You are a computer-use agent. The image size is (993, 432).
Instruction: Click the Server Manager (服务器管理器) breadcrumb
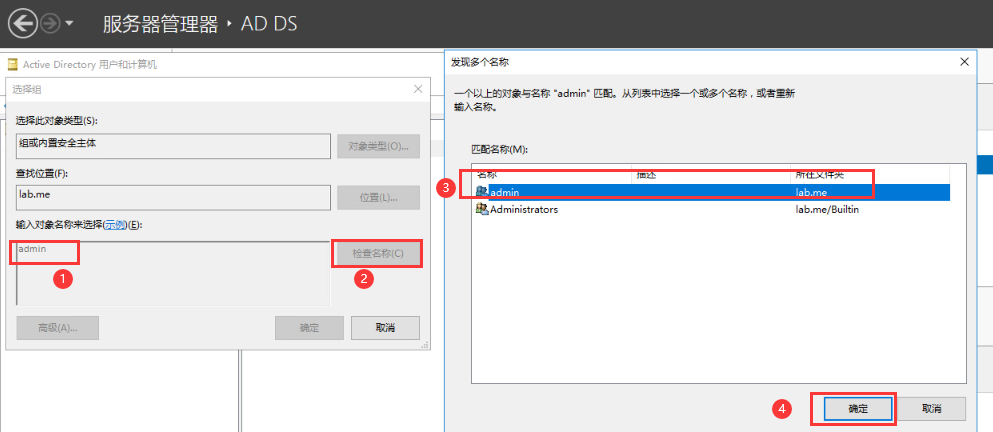[x=161, y=24]
